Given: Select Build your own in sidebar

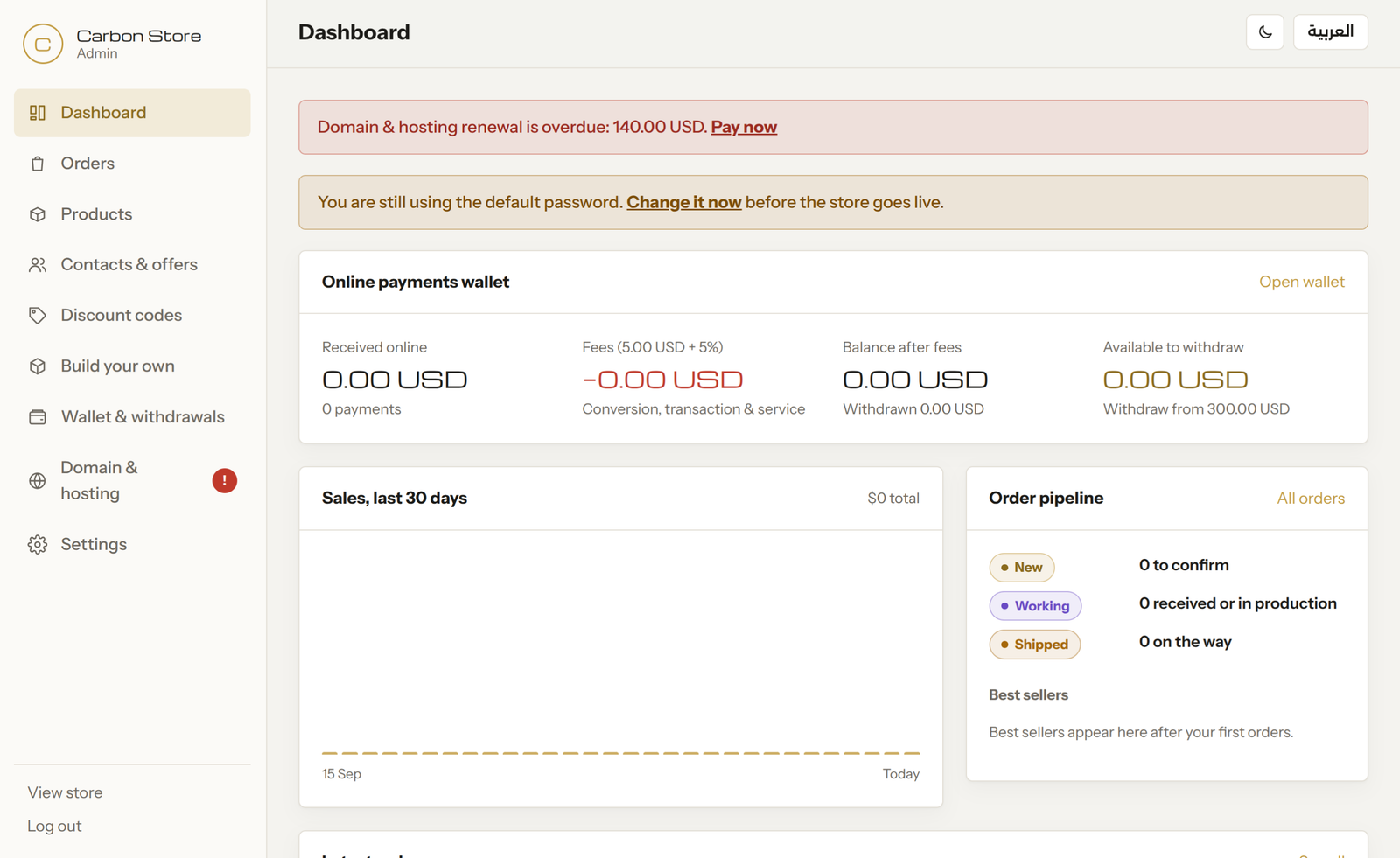Looking at the screenshot, I should tap(132, 366).
